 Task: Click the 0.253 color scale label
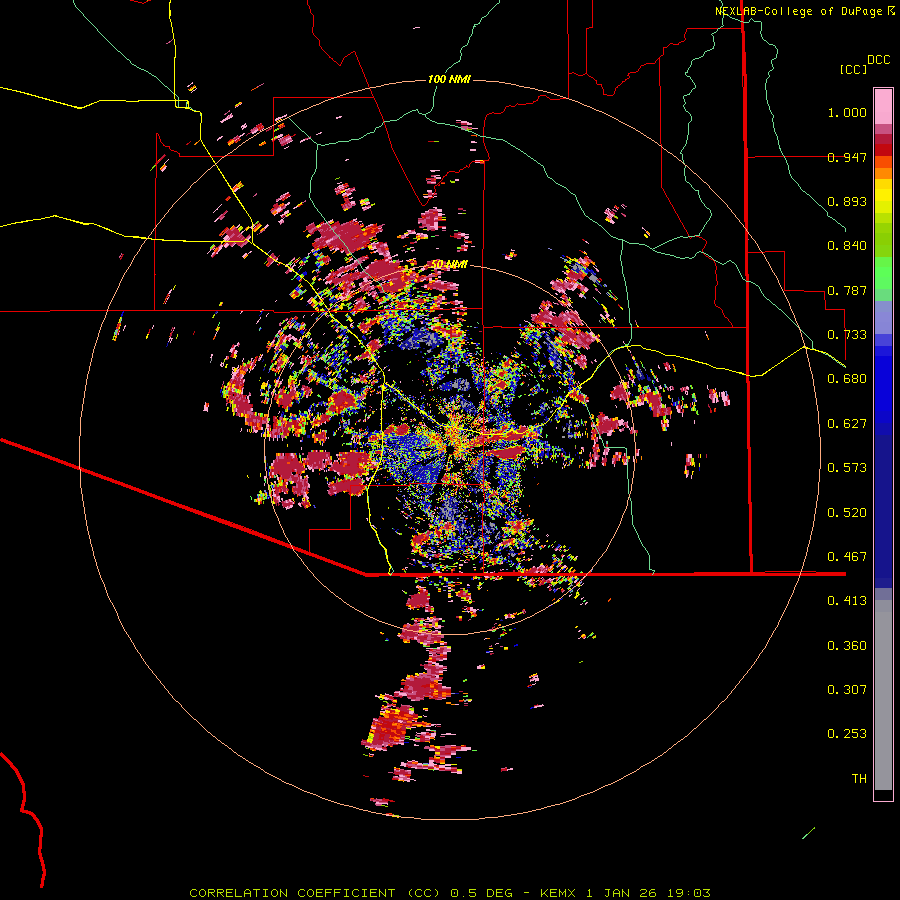click(x=847, y=734)
